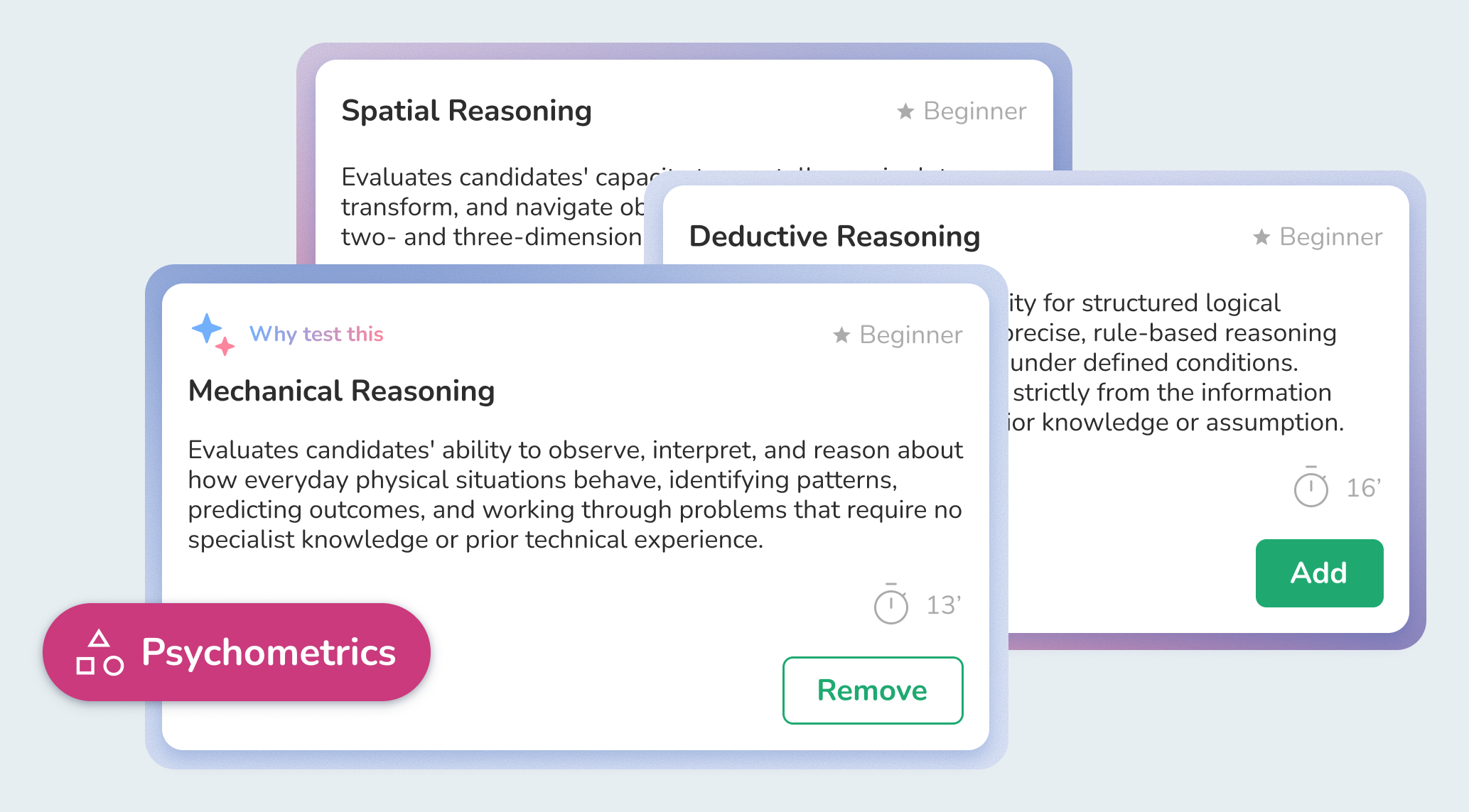Select the Psychometrics category pill
Screen dimensions: 1469x812
(237, 652)
